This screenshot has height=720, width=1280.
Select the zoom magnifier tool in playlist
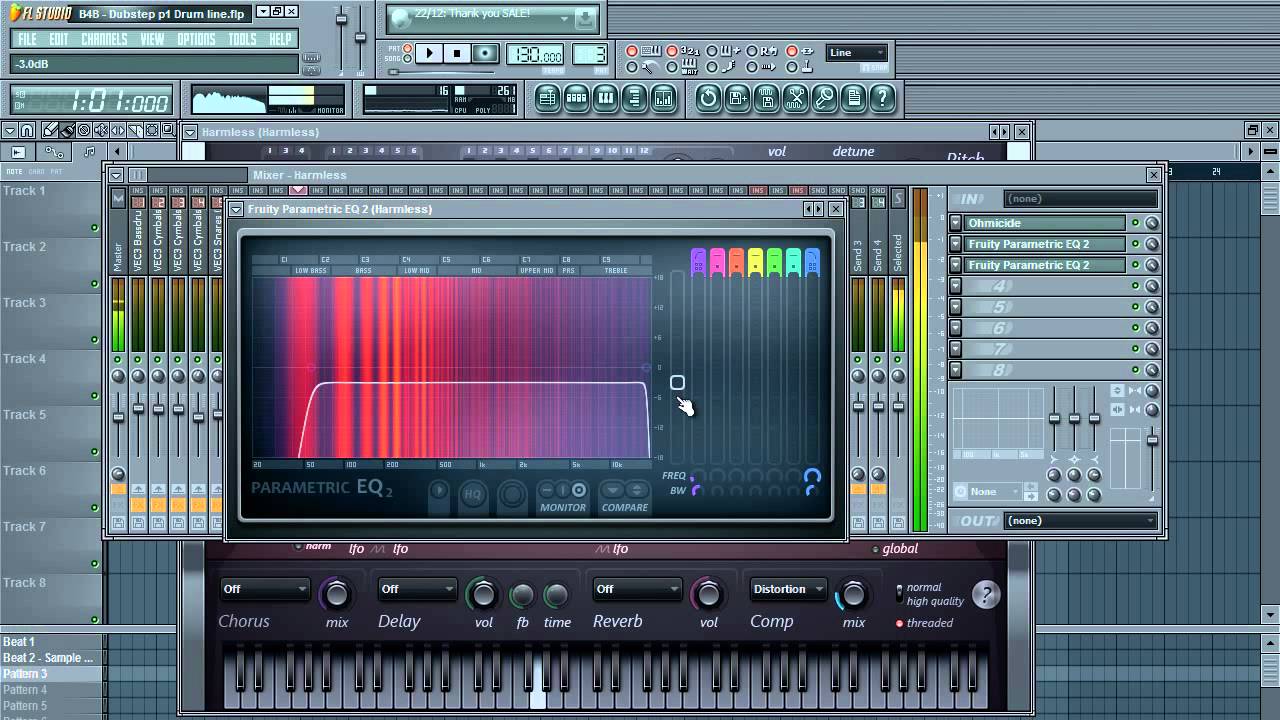(x=168, y=130)
